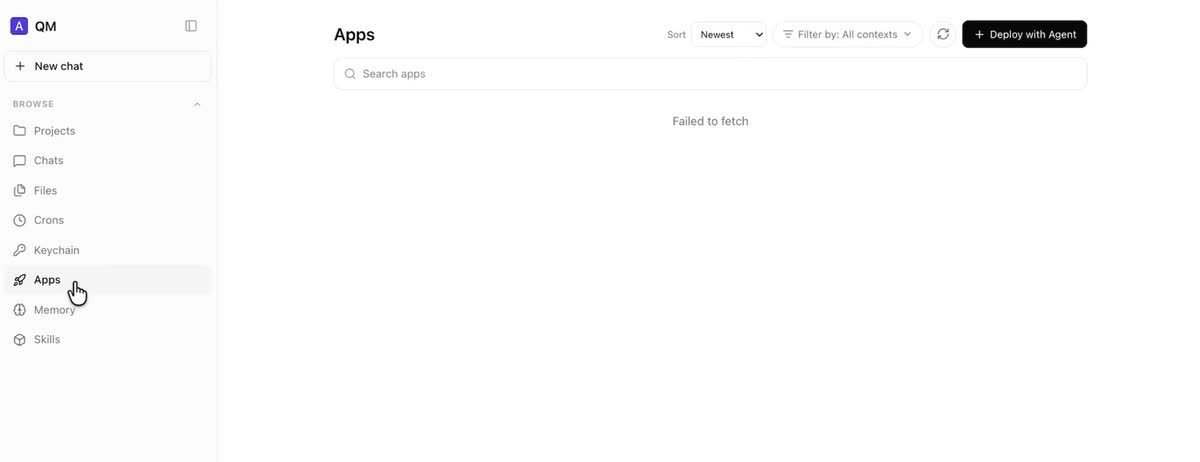Open Keychain in the sidebar

tap(108, 250)
